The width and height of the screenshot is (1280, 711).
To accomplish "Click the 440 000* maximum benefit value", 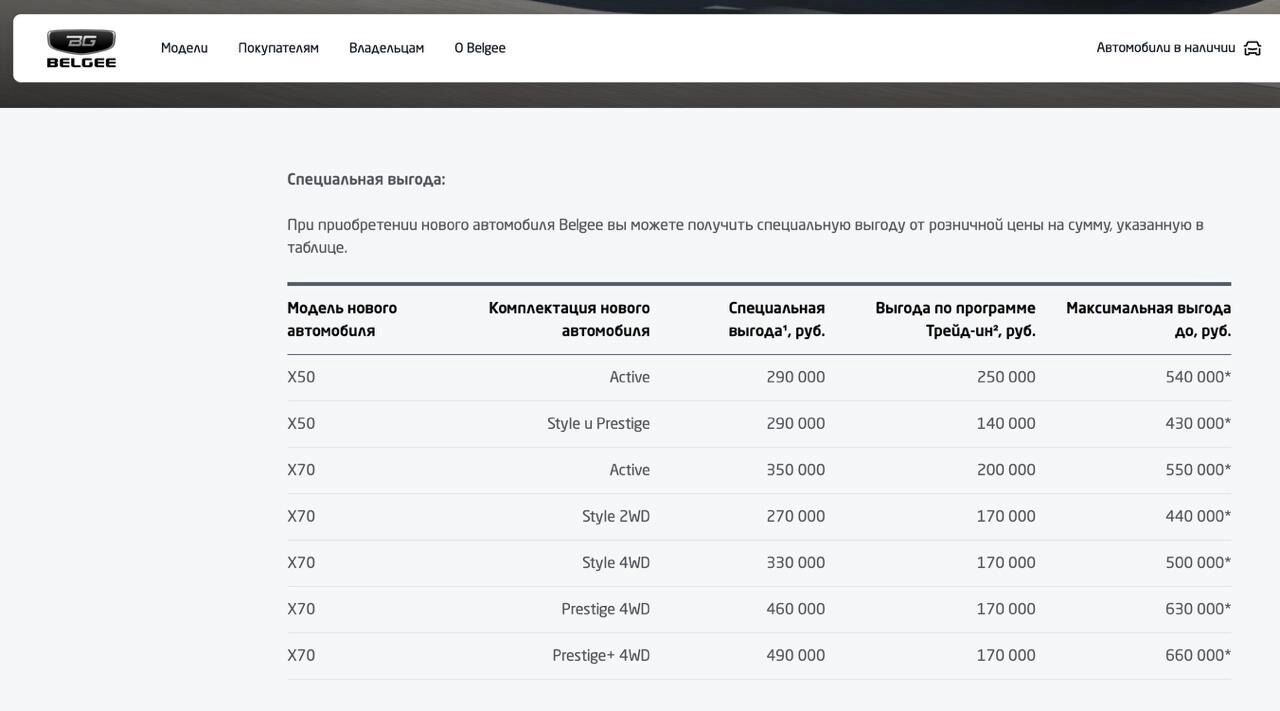I will [1198, 517].
